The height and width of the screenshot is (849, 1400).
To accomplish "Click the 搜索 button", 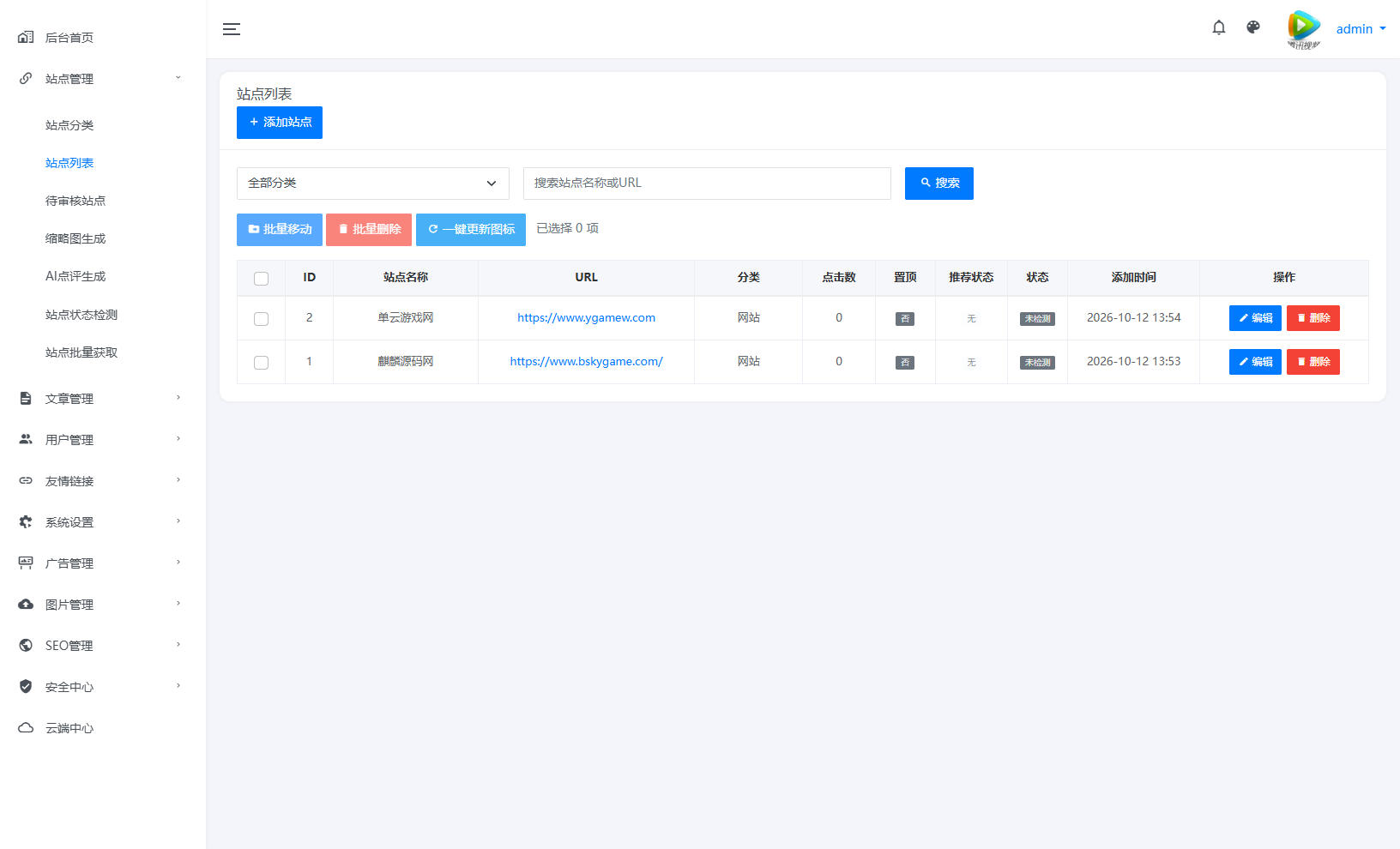I will tap(939, 184).
